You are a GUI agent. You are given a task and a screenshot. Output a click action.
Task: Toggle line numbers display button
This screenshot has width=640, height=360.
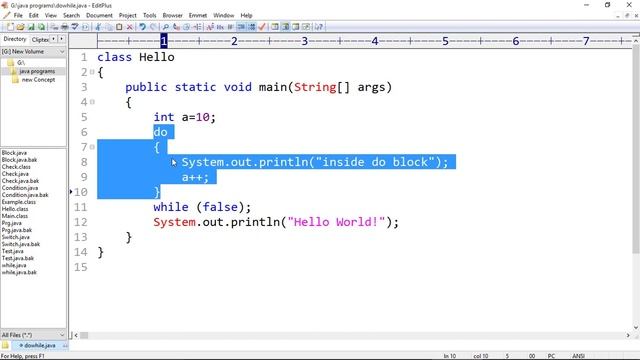(252, 27)
